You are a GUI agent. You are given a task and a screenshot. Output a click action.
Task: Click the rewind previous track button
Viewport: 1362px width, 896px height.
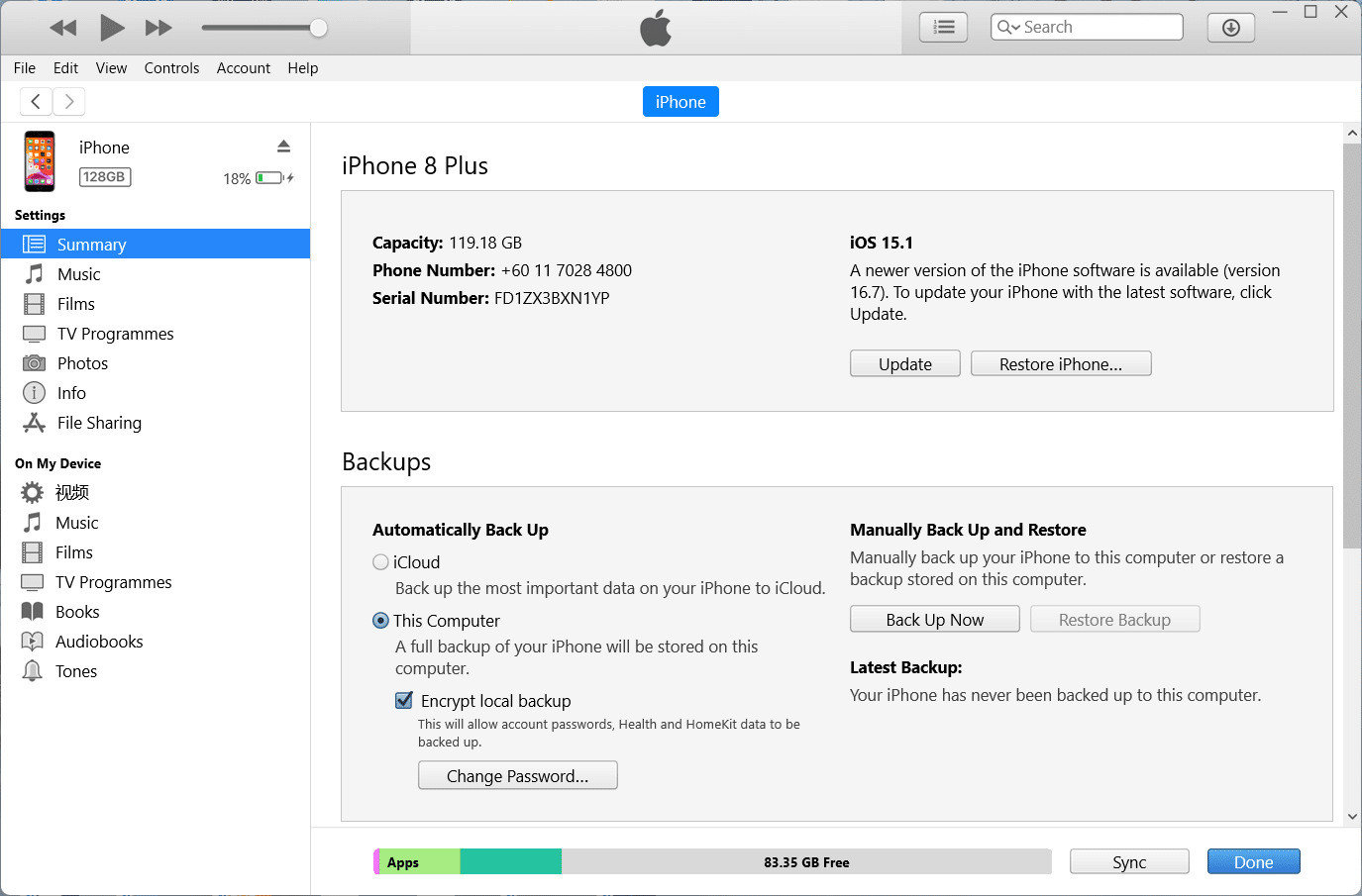pyautogui.click(x=63, y=28)
